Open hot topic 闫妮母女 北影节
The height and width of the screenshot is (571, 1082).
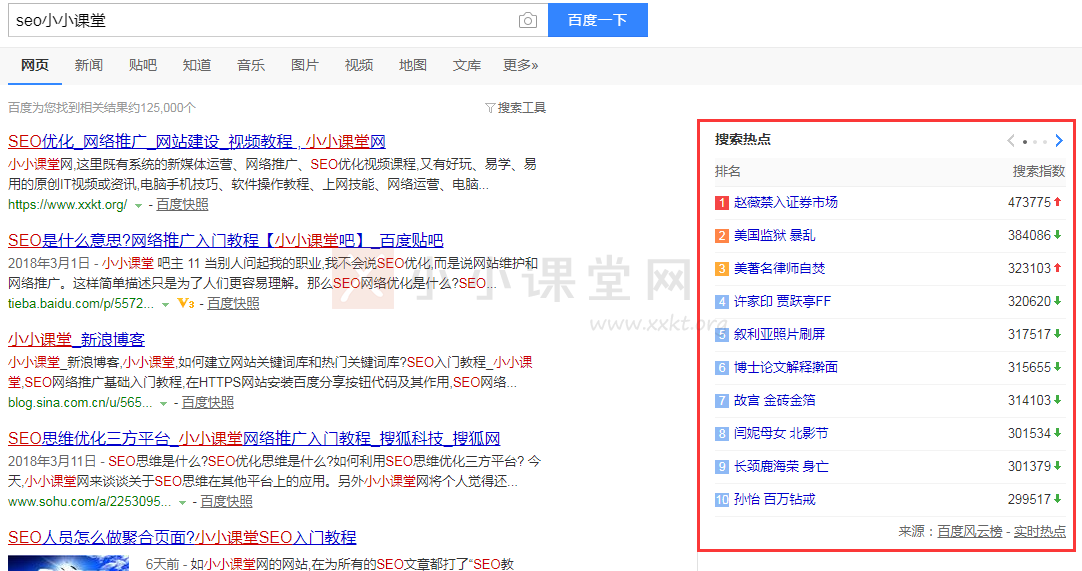tap(781, 434)
